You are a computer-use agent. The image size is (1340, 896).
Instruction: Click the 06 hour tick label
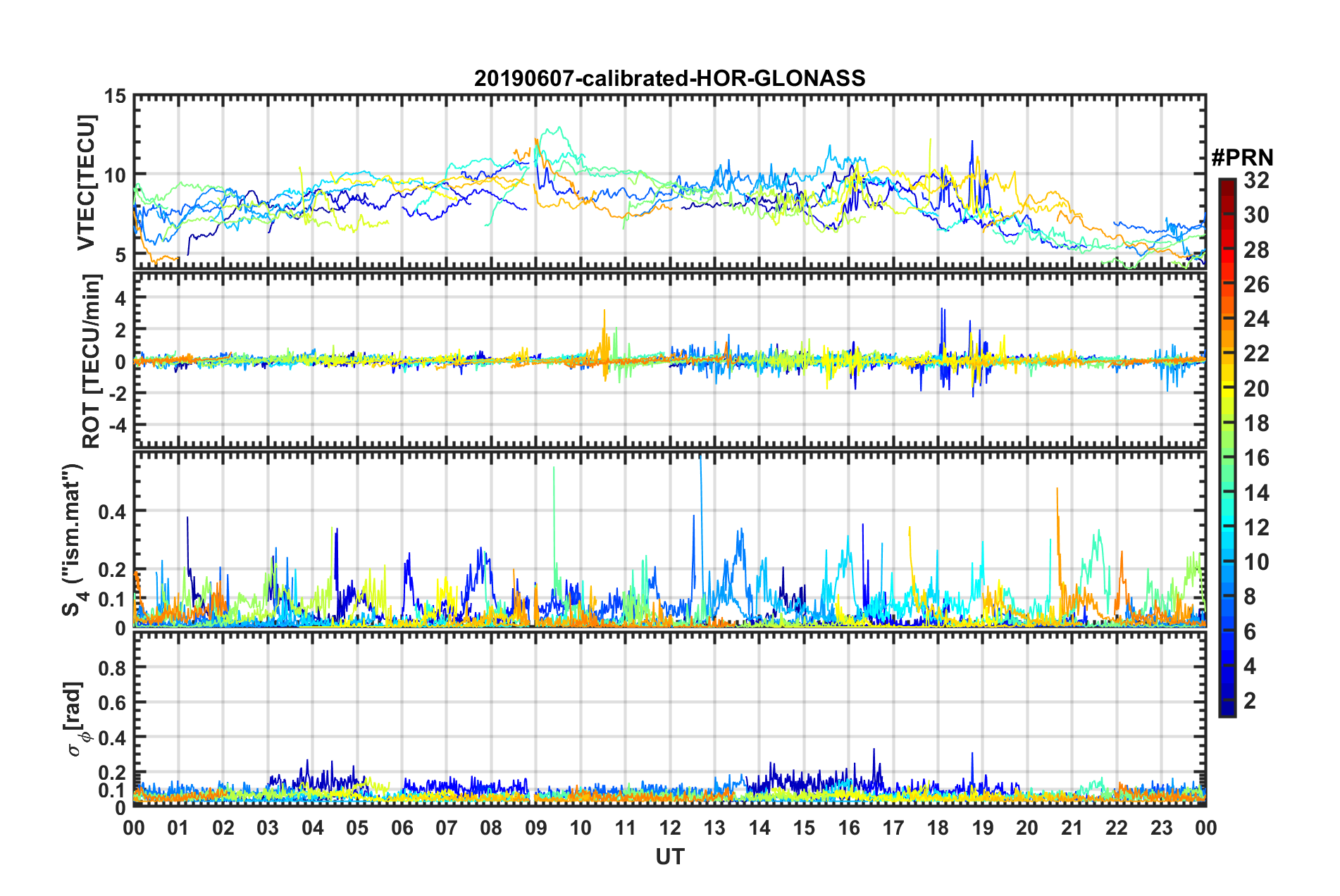pyautogui.click(x=402, y=828)
